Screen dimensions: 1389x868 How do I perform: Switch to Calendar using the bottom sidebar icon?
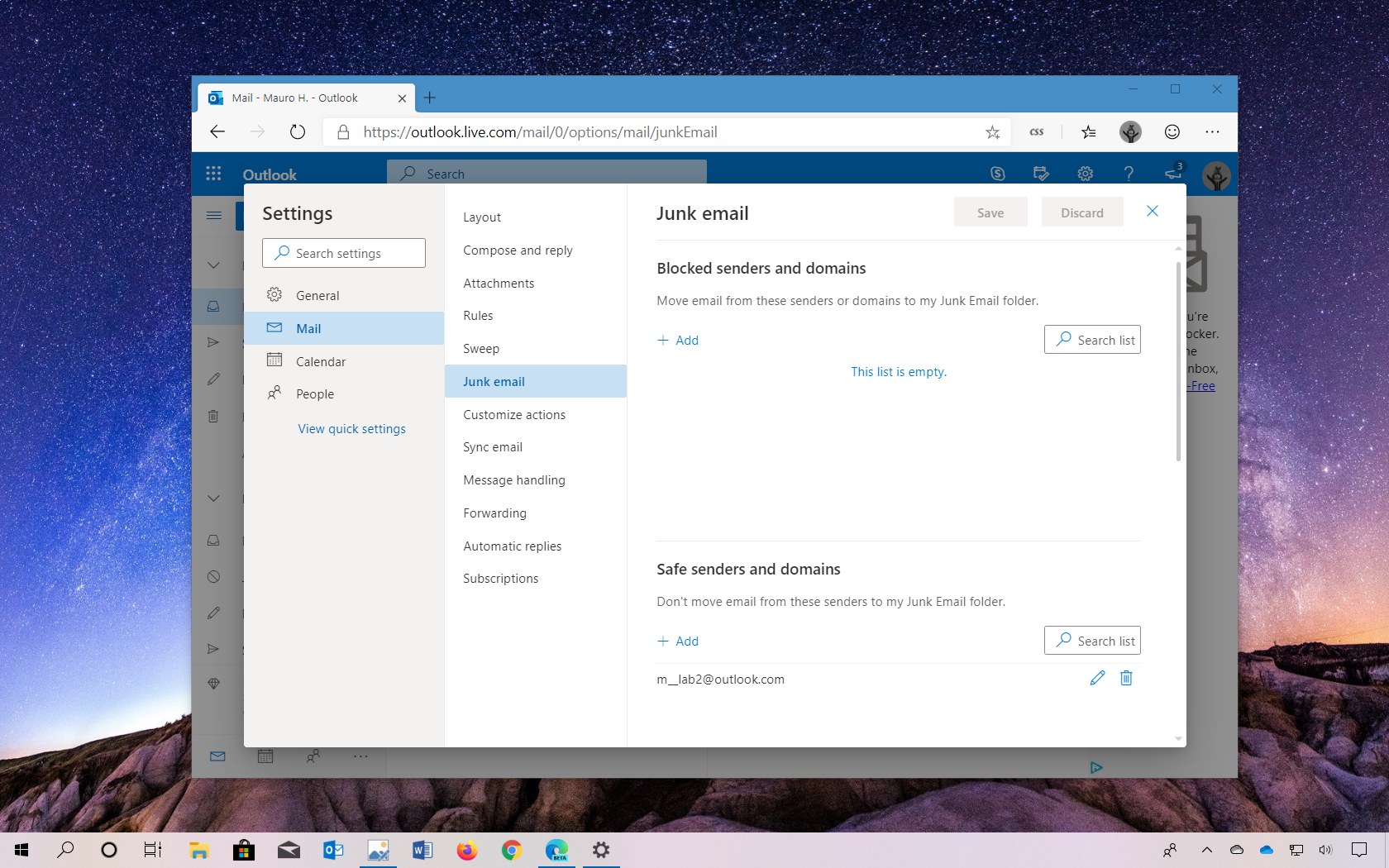[265, 756]
